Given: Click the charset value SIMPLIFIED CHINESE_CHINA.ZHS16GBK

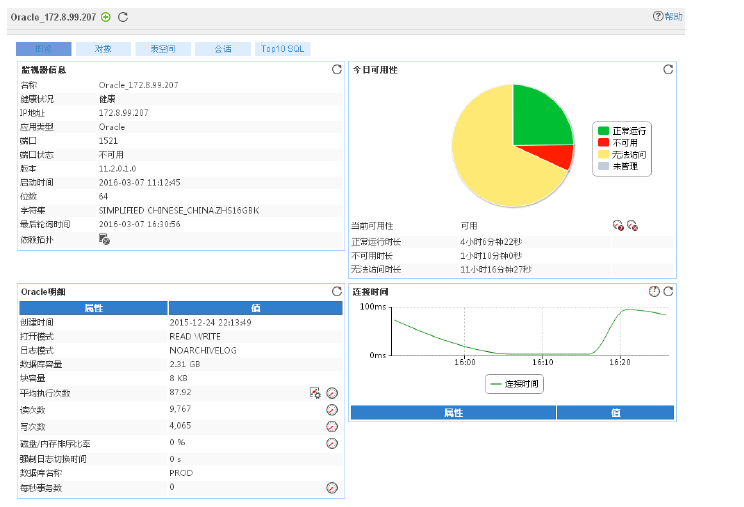Looking at the screenshot, I should [179, 210].
